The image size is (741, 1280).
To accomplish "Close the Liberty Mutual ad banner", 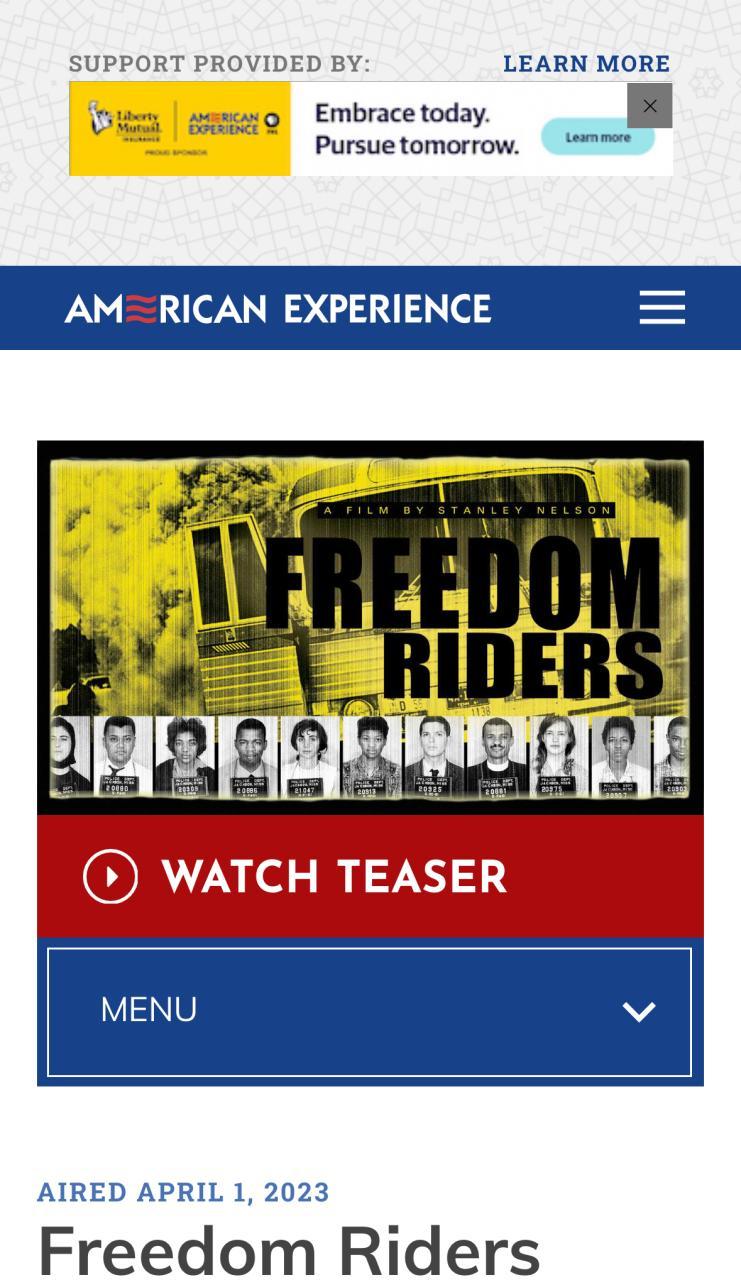I will (x=650, y=106).
